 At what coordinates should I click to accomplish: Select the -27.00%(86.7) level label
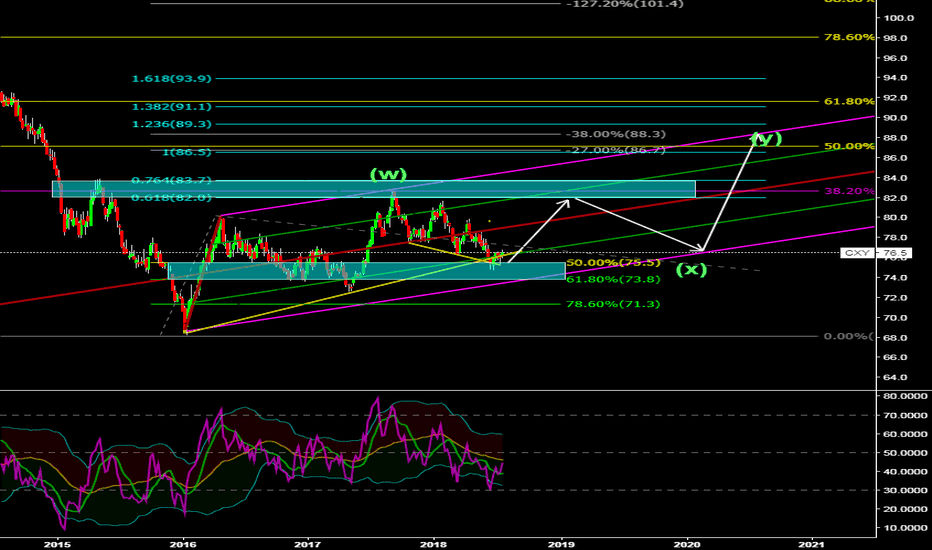pyautogui.click(x=616, y=150)
